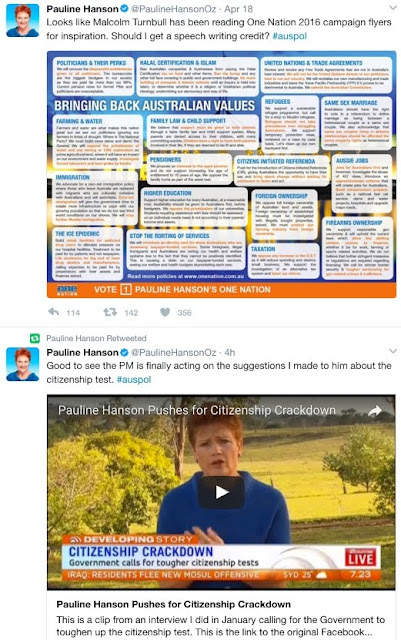This screenshot has width=401, height=640.
Task: Open Pauline Hanson avatar on second tweet
Action: (23, 364)
